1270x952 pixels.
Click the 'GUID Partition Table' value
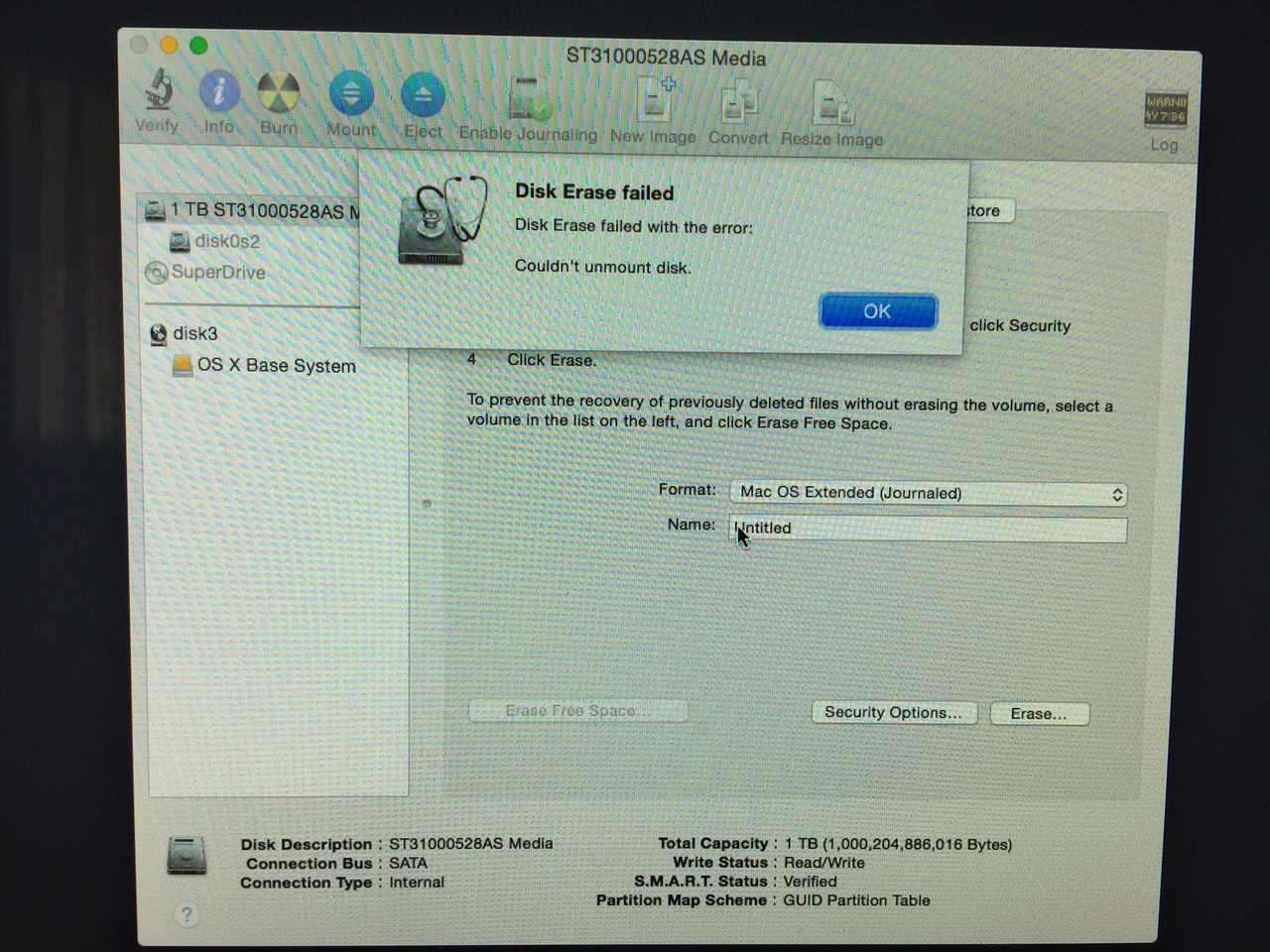click(x=856, y=900)
